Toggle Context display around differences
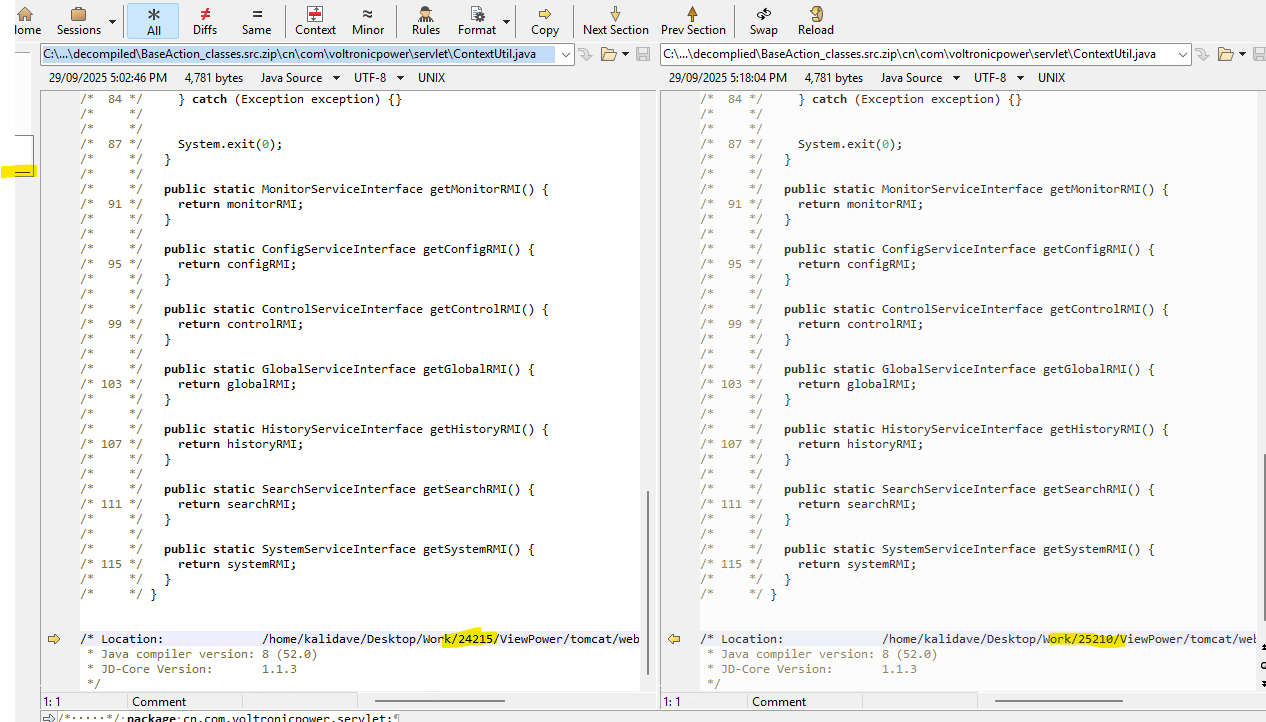 315,20
